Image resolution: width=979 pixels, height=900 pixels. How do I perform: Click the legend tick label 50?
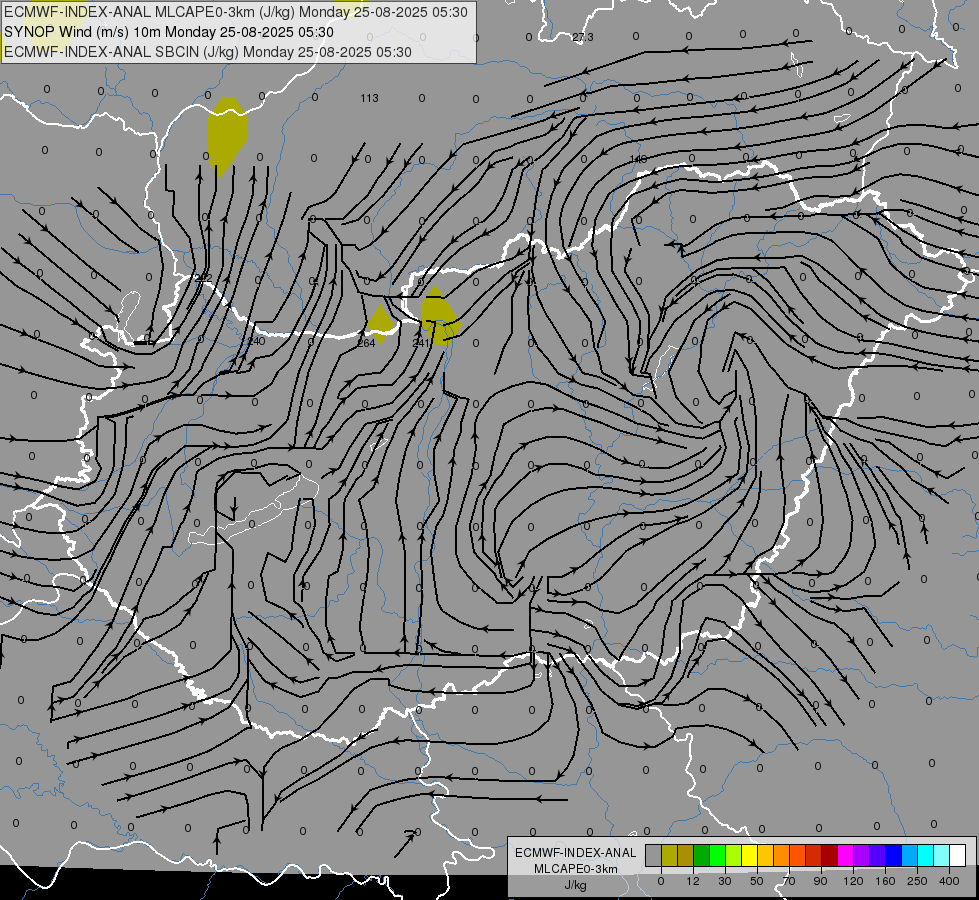(x=757, y=881)
